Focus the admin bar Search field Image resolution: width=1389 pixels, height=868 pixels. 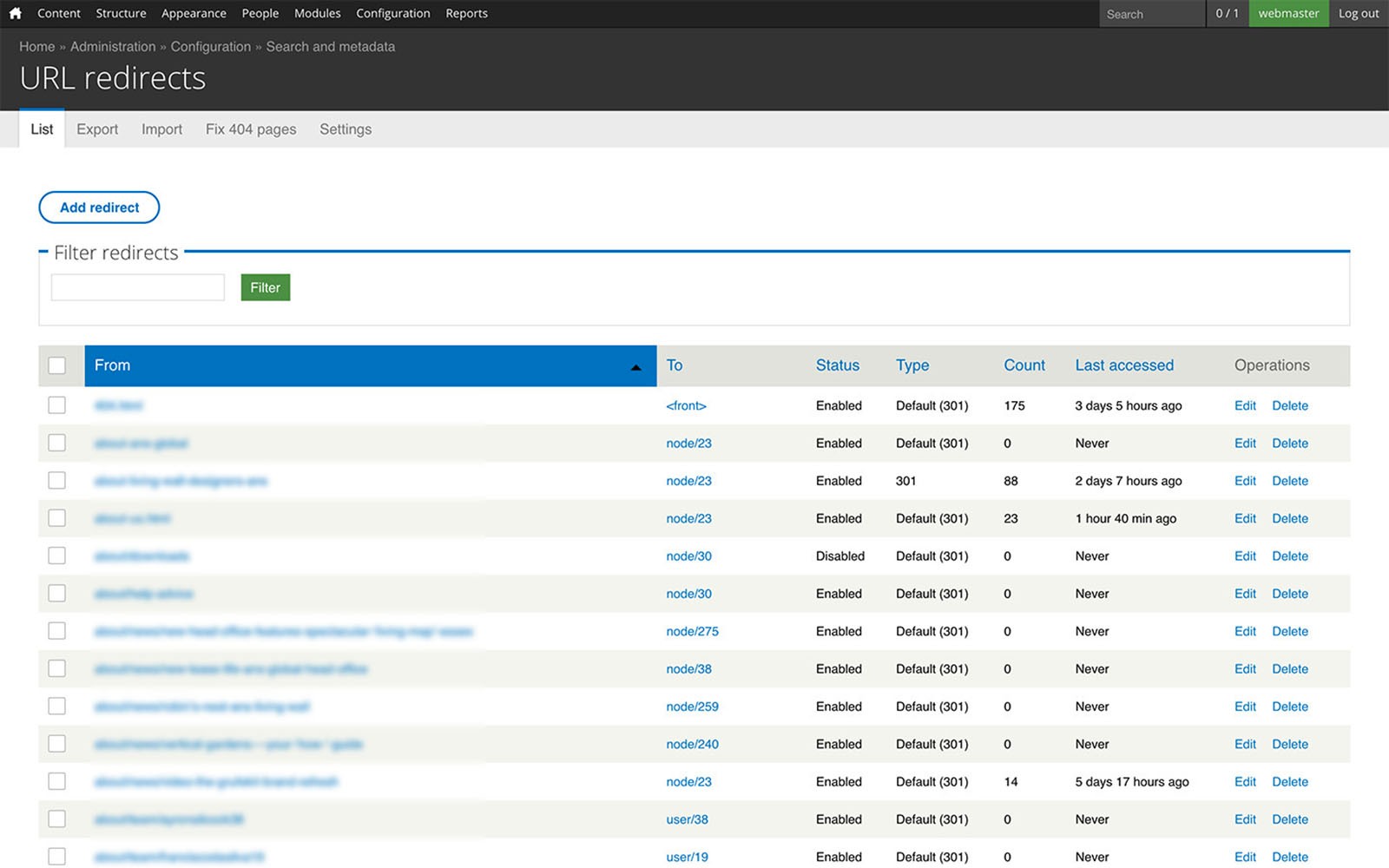click(1152, 14)
